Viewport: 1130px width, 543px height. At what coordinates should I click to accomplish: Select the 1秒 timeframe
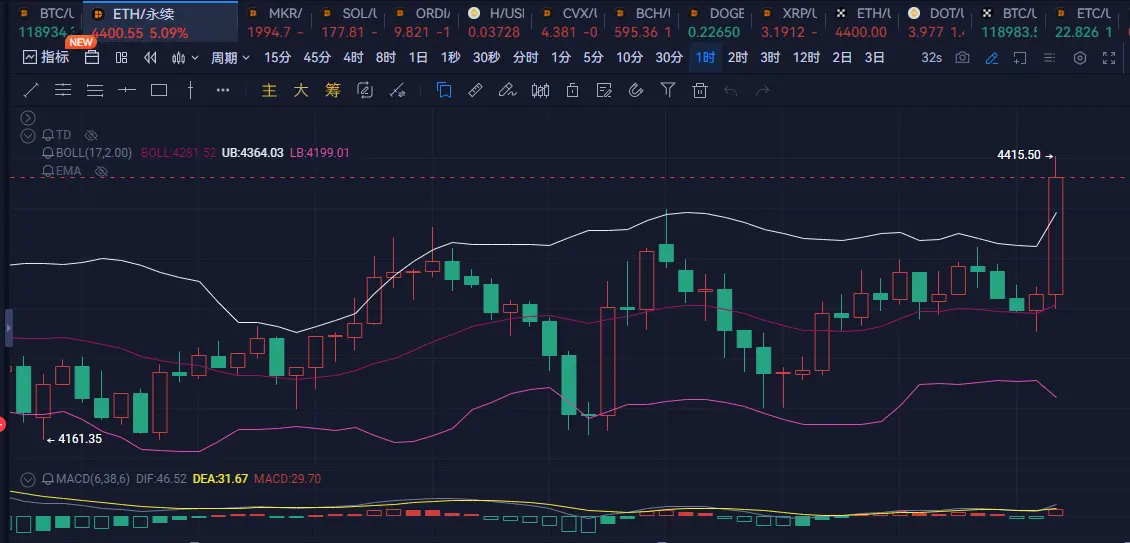tap(450, 58)
